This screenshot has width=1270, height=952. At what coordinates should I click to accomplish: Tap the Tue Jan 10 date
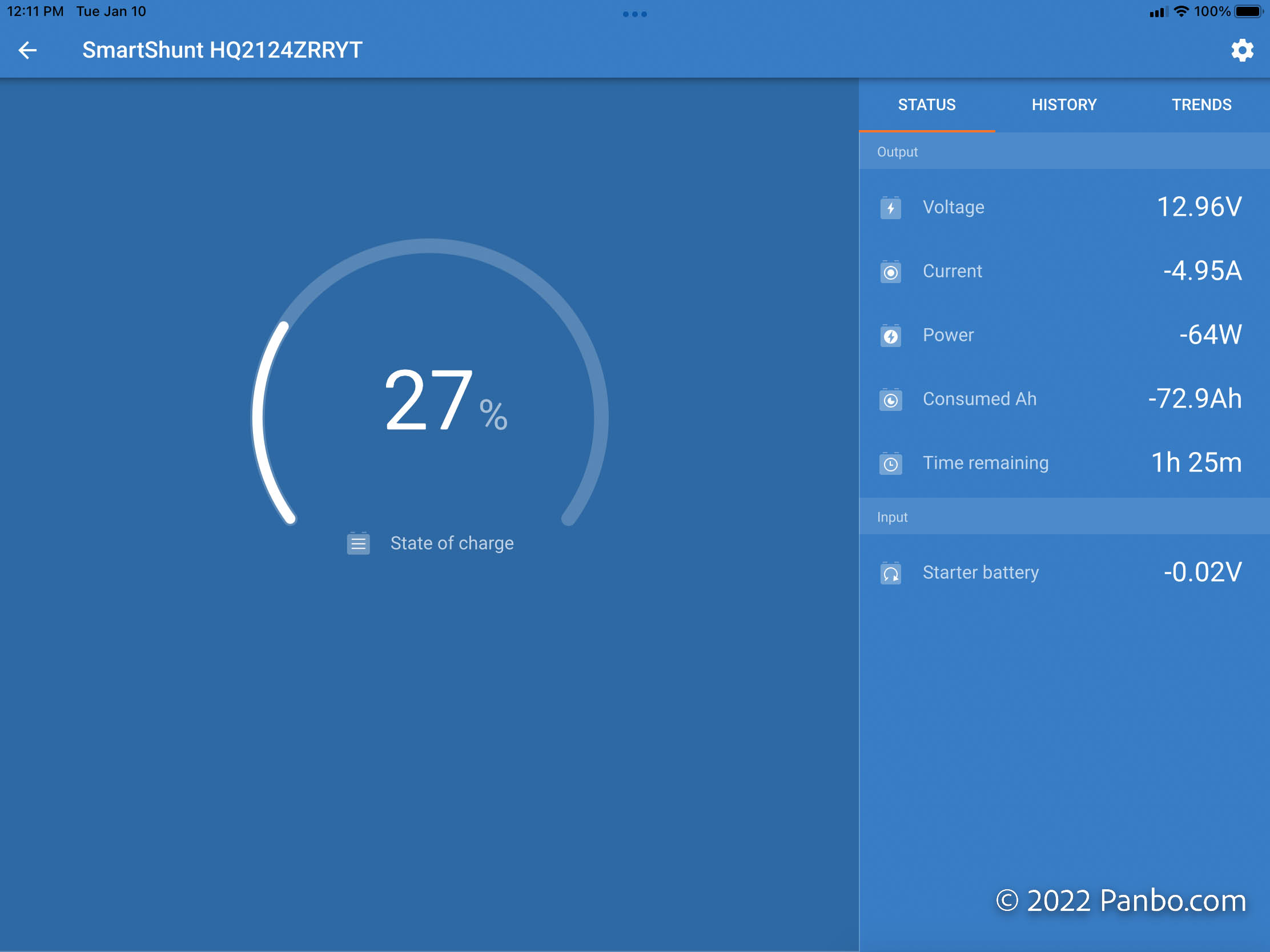[111, 11]
